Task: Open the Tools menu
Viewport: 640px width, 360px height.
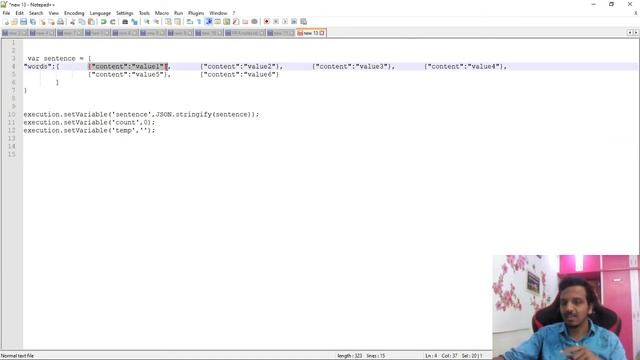Action: point(144,13)
